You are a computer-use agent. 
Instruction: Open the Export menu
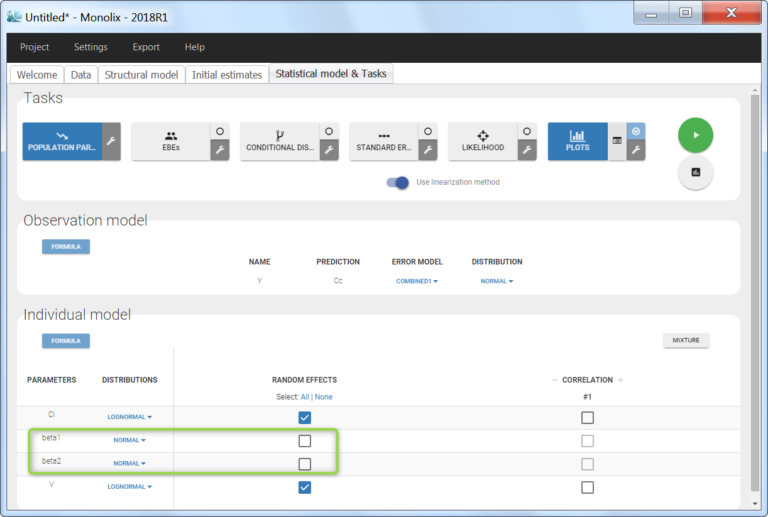146,47
